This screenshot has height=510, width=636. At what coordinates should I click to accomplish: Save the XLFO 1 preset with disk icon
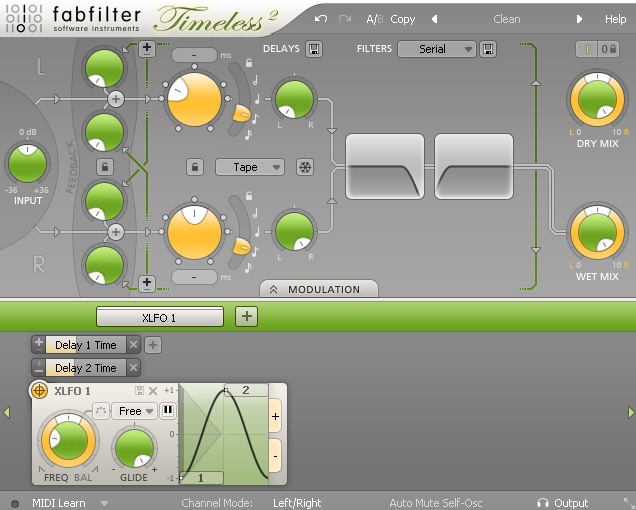click(139, 390)
